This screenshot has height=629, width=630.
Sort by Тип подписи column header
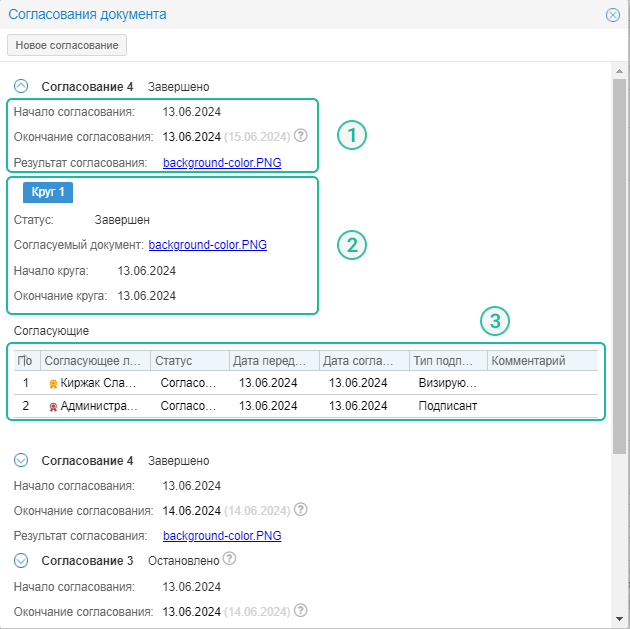448,360
